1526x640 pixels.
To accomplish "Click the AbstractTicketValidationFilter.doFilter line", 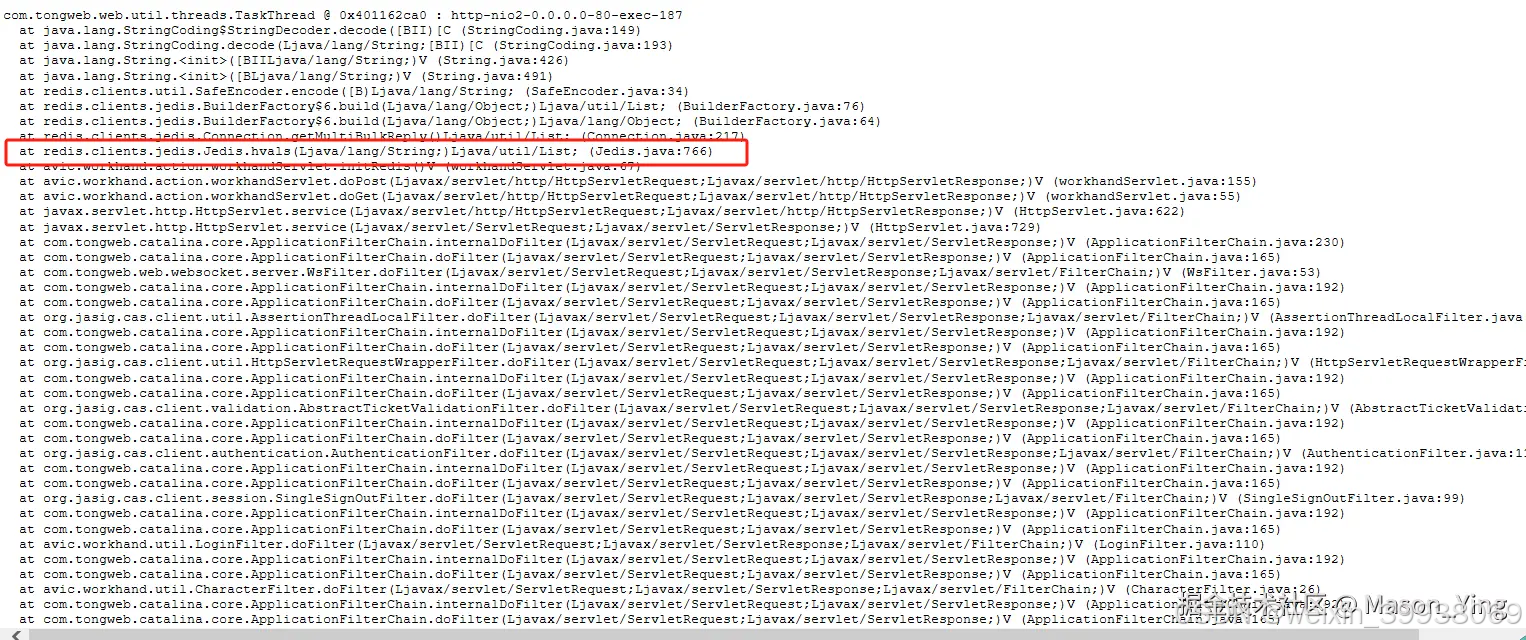I will tap(772, 408).
